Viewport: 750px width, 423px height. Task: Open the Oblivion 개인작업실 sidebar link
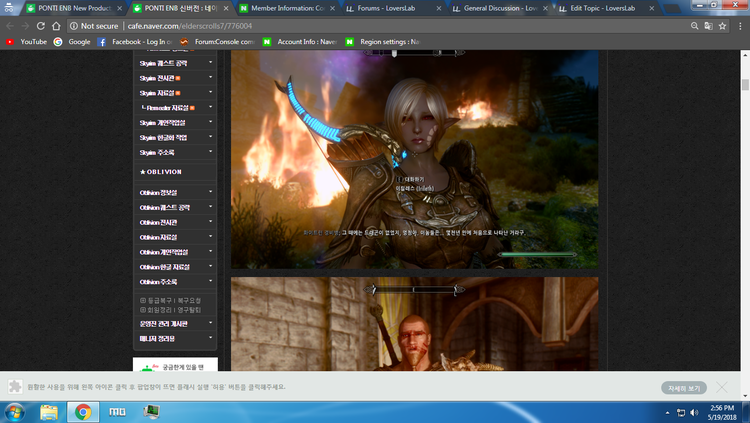(x=164, y=252)
